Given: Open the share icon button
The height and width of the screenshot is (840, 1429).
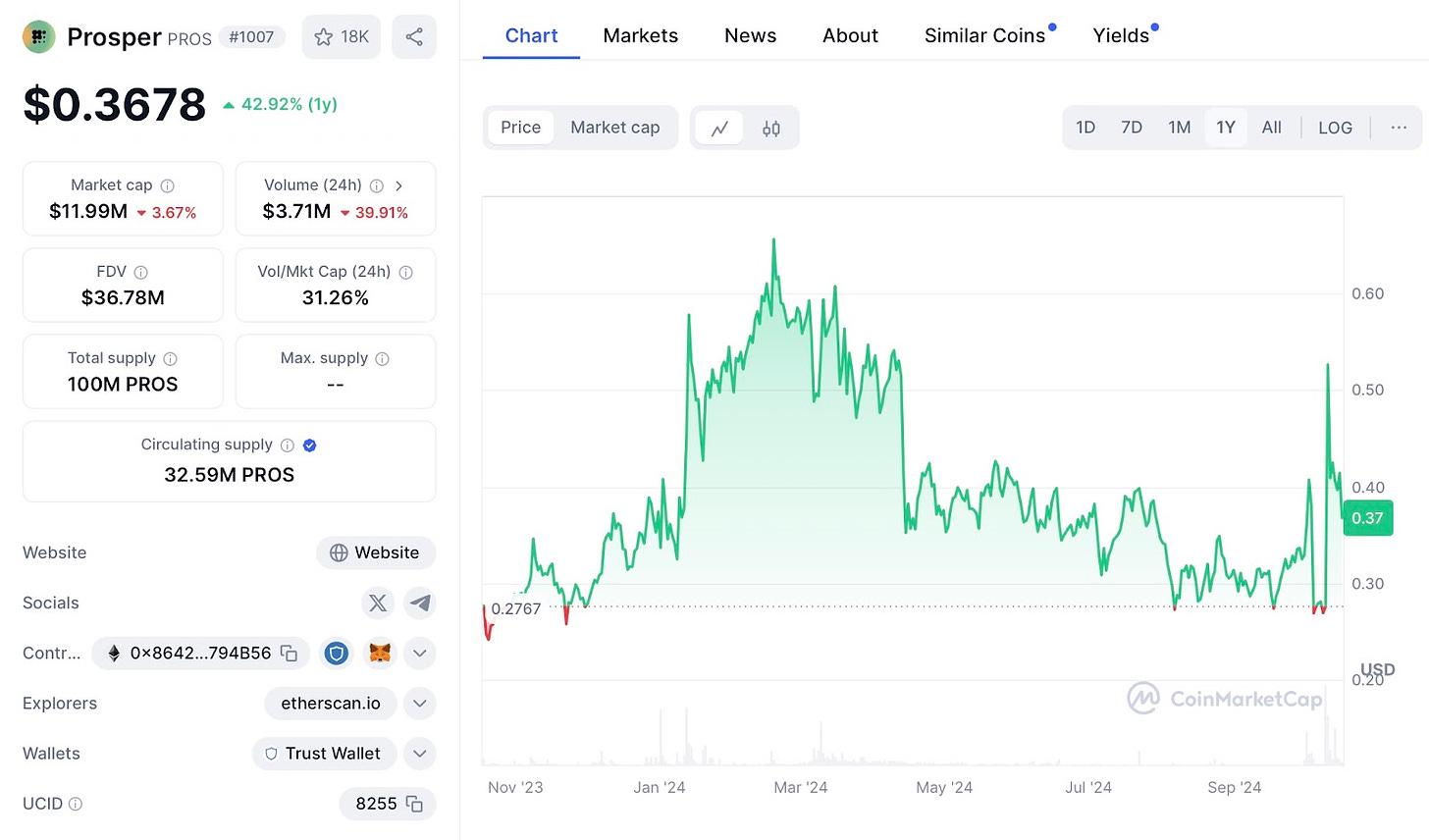Looking at the screenshot, I should 414,37.
